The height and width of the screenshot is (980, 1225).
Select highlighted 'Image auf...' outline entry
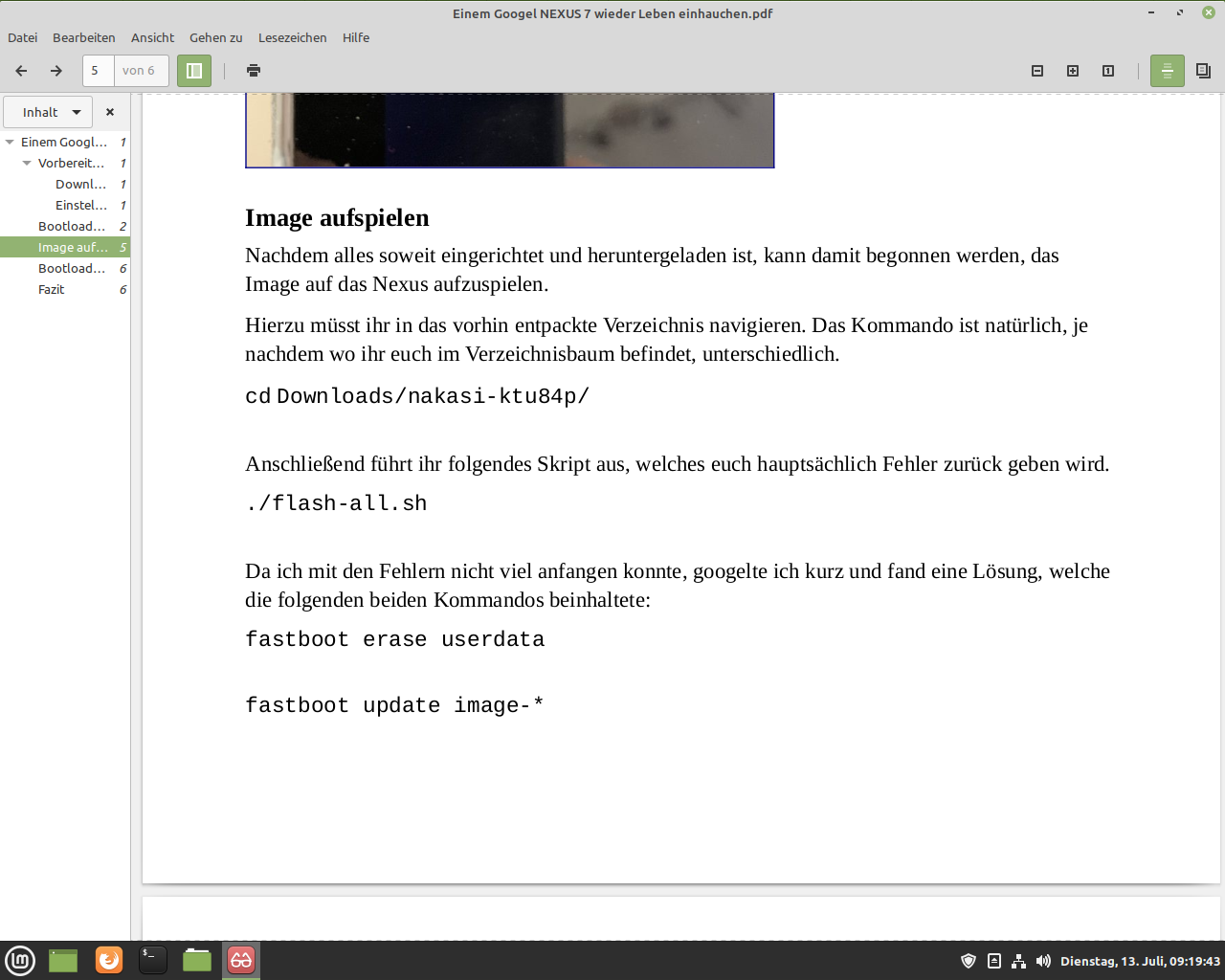[65, 247]
